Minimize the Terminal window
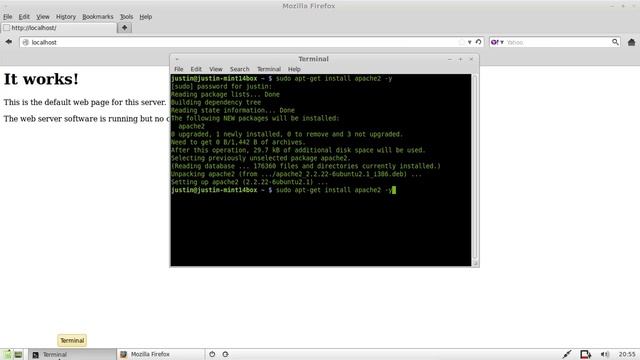 [x=449, y=59]
